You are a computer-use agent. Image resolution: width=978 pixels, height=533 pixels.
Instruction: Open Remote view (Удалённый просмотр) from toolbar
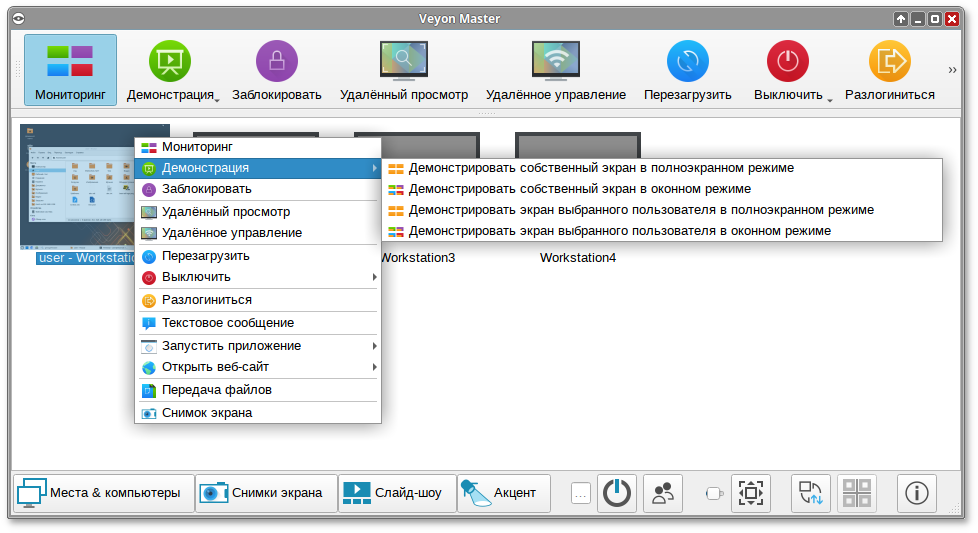pyautogui.click(x=403, y=62)
